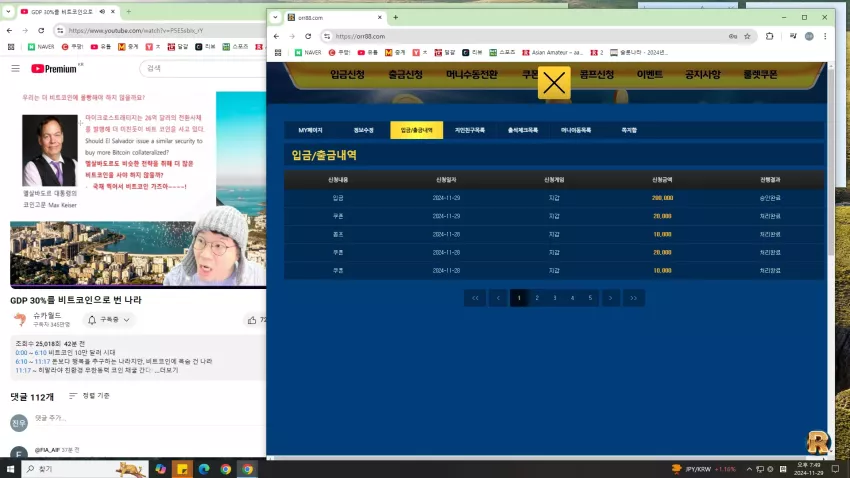
Task: Open 출금신청 in orr88 top menu
Action: 405,74
